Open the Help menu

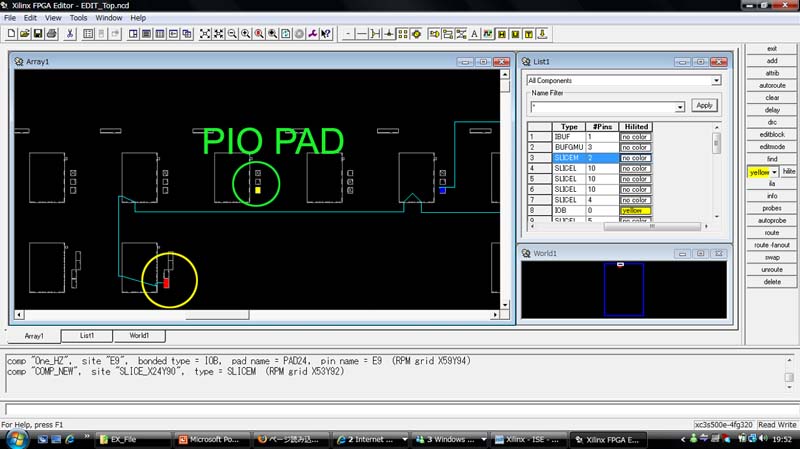[x=138, y=18]
